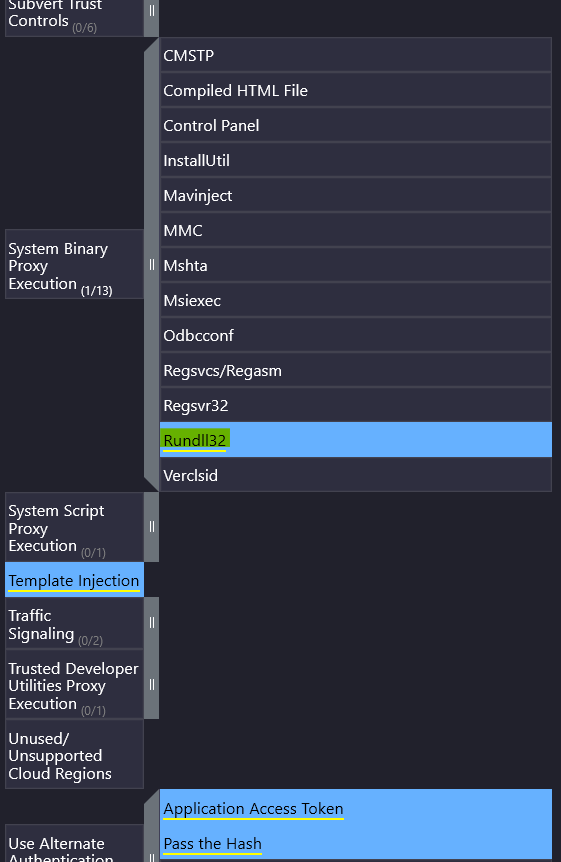Select the Mavinject sub-technique
This screenshot has height=862, width=561.
tap(356, 195)
